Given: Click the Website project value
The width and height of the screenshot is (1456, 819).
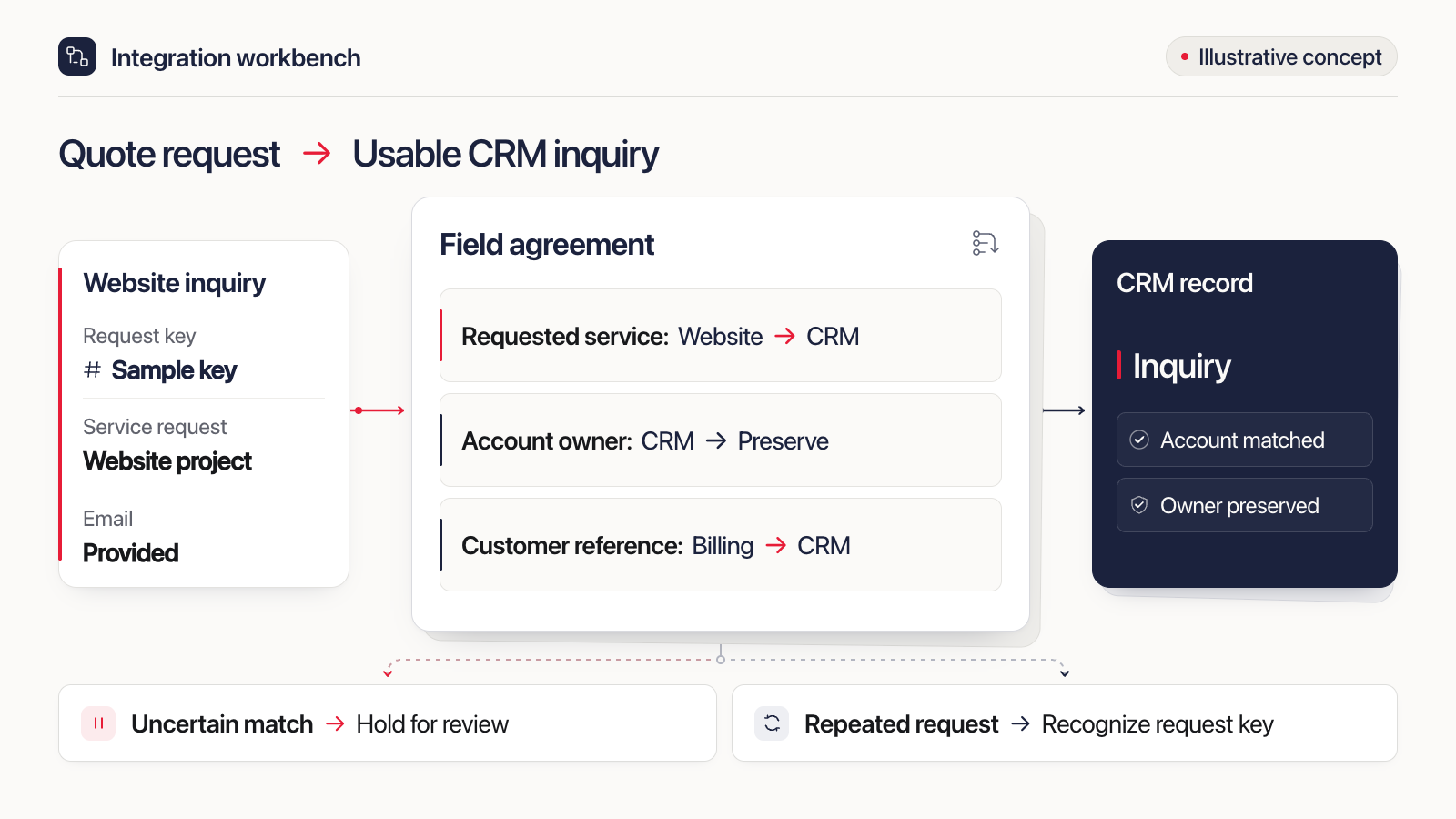Looking at the screenshot, I should tap(167, 461).
